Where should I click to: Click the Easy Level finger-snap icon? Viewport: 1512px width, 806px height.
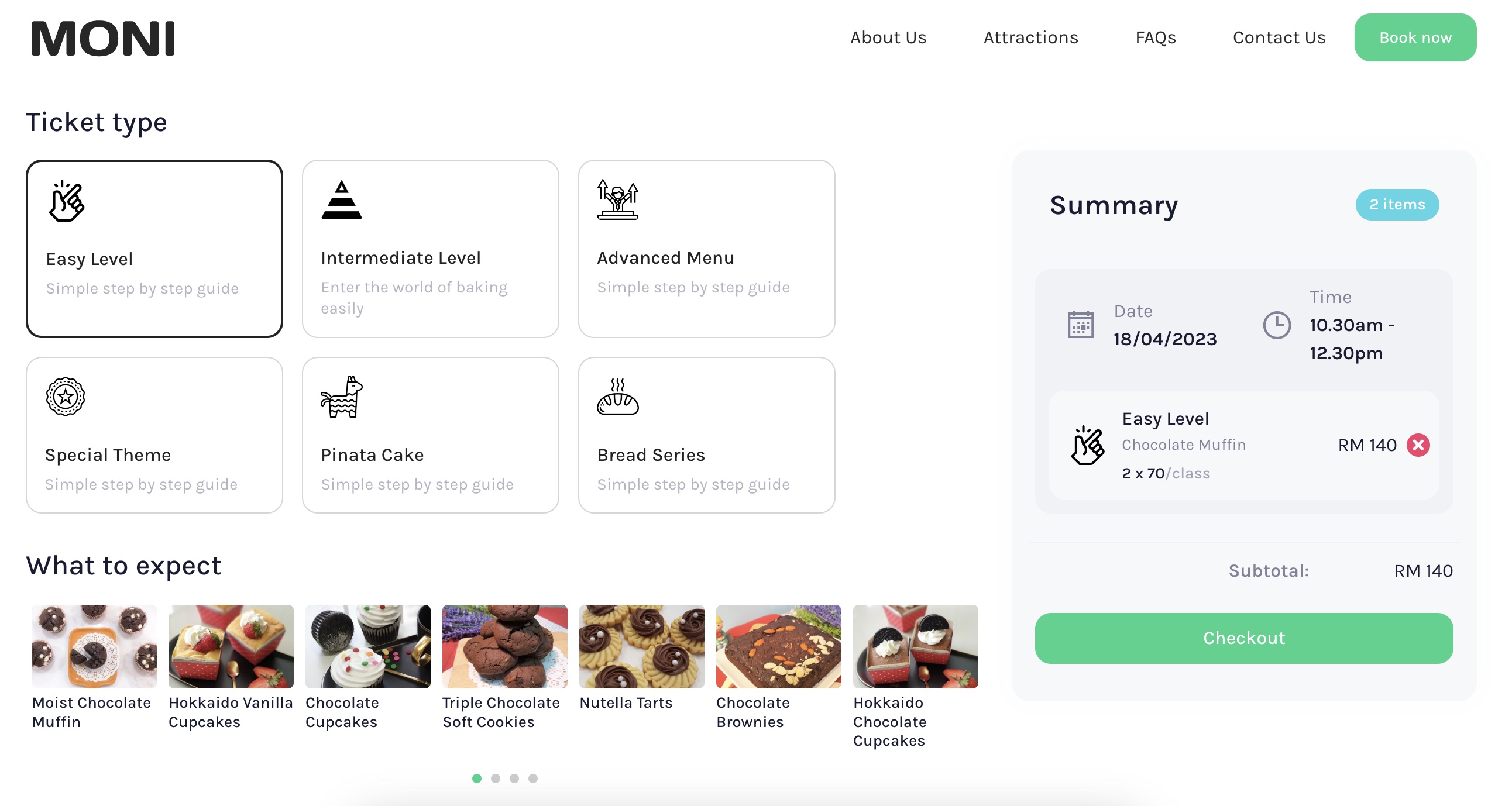coord(66,201)
